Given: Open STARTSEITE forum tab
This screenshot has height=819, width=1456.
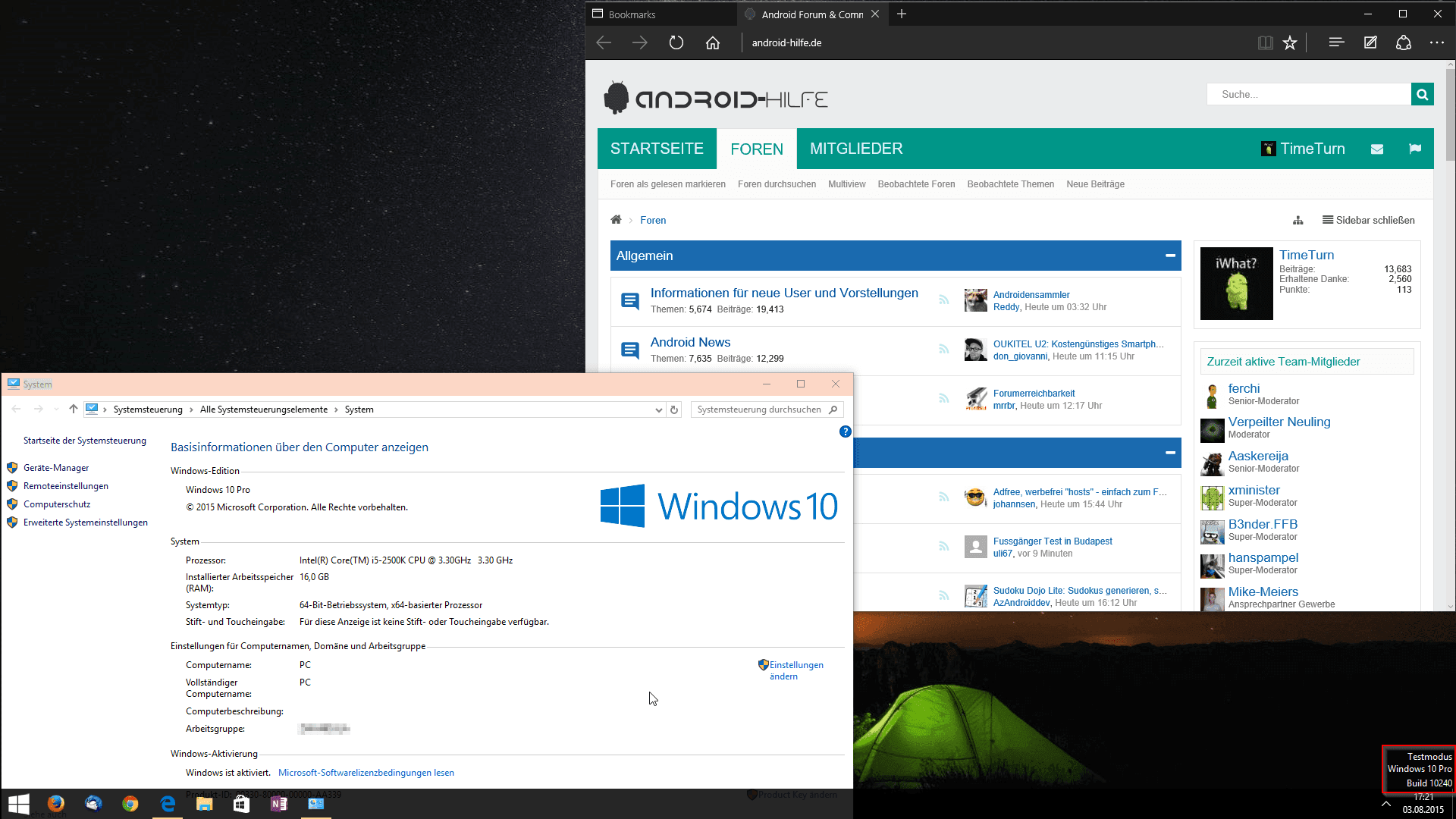Looking at the screenshot, I should pos(657,149).
